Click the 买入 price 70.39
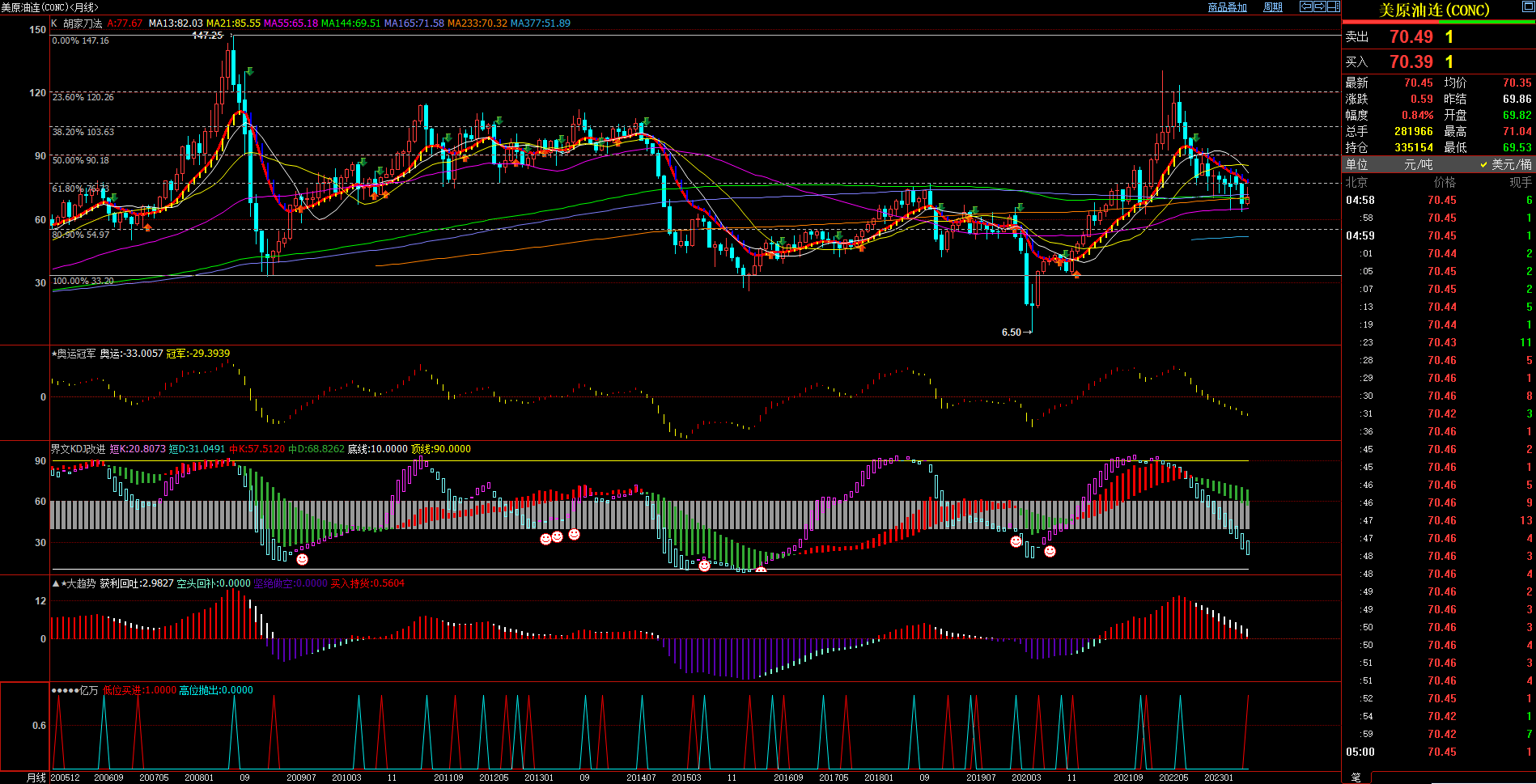Screen dimensions: 1536x784 (x=1411, y=62)
